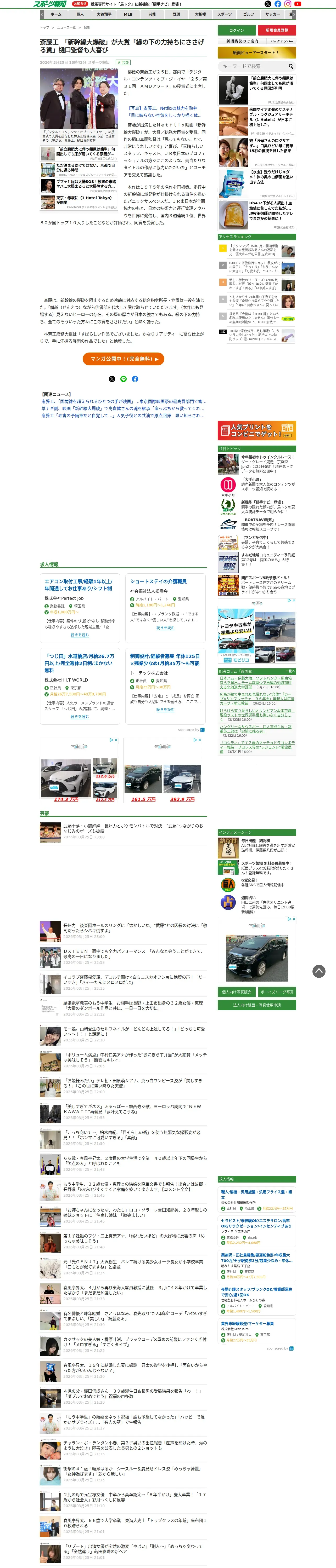Image resolution: width=336 pixels, height=1568 pixels.
Task: Click the 詰将棋 shogi piece icon
Action: pyautogui.click(x=228, y=848)
